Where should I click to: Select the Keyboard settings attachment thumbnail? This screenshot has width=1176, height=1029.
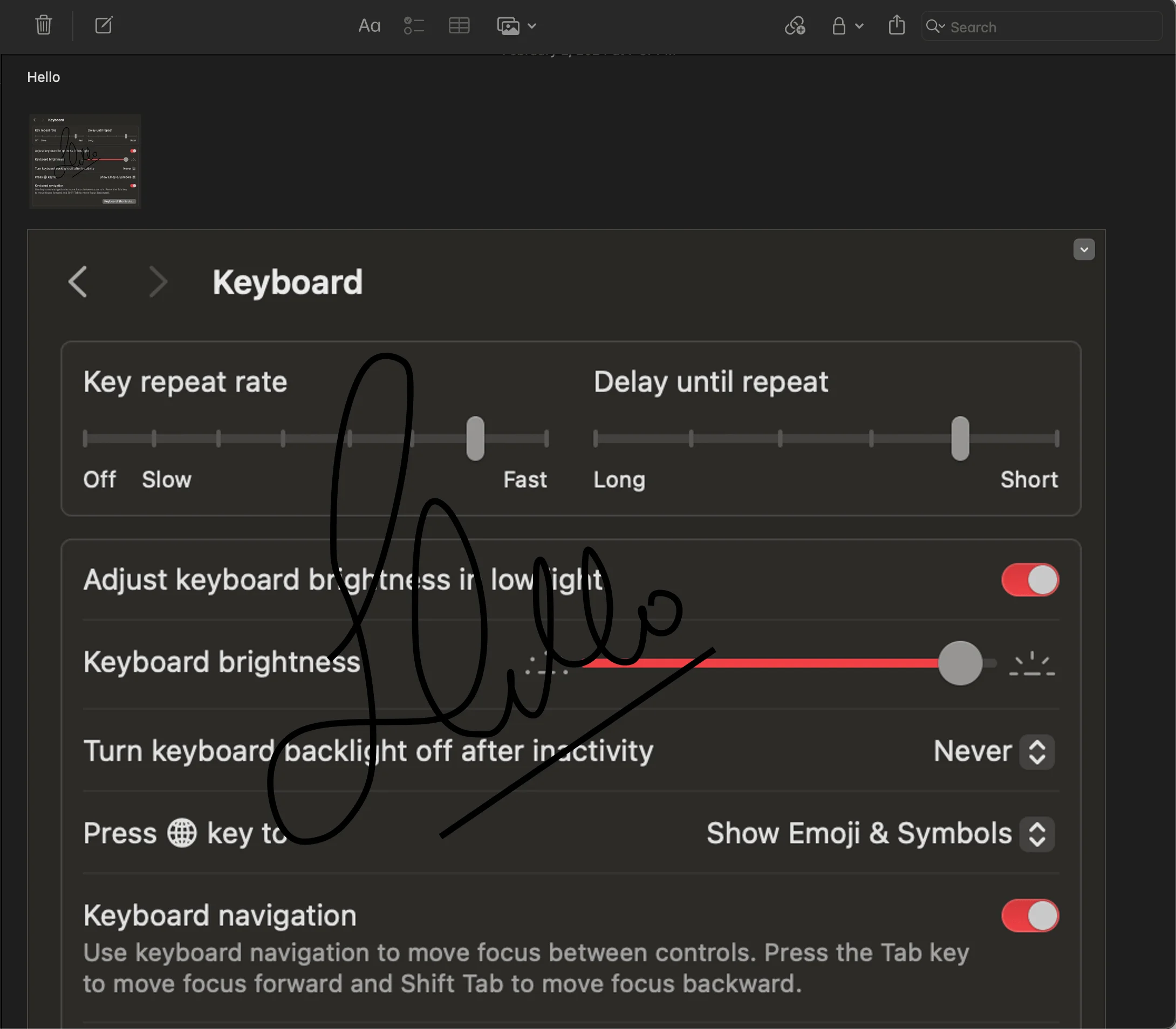(x=85, y=161)
